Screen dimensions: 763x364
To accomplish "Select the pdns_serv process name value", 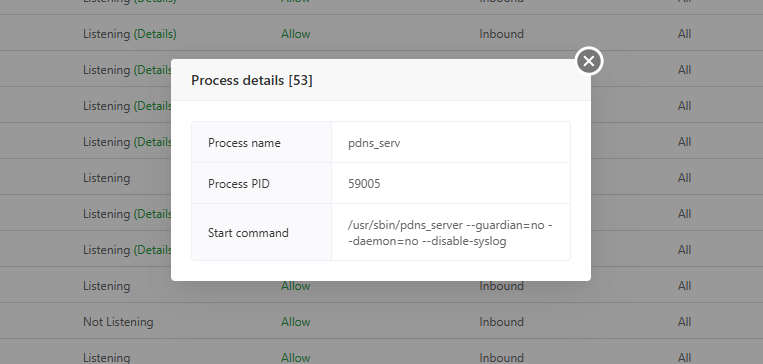I will 374,143.
